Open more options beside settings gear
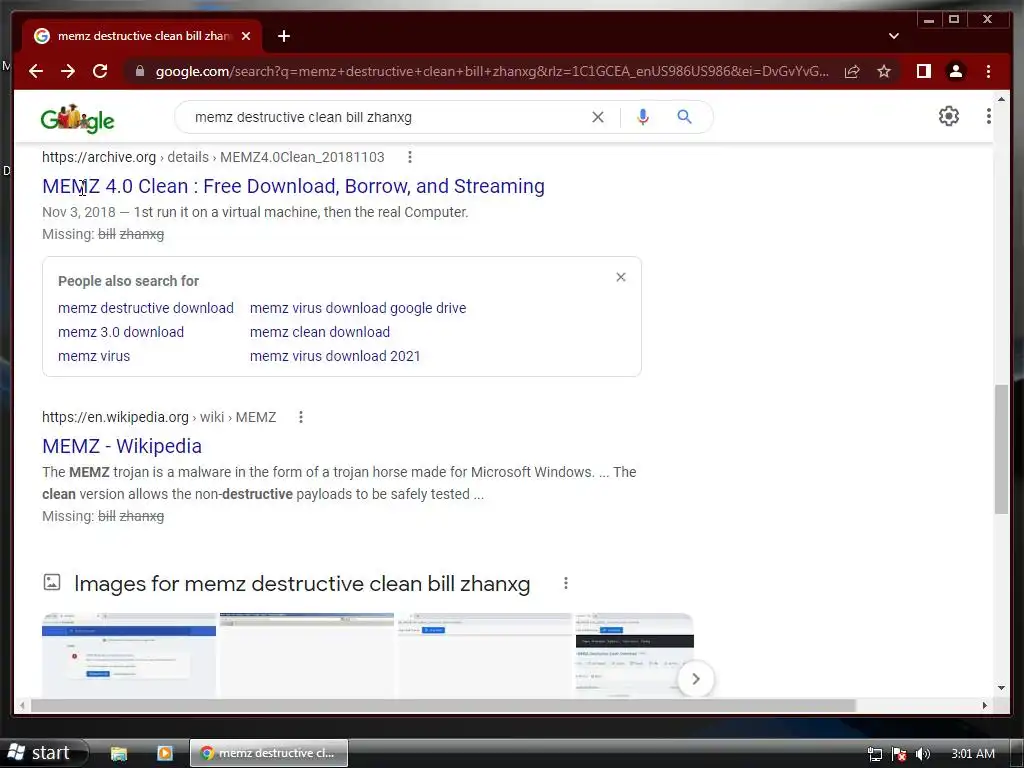Image resolution: width=1024 pixels, height=768 pixels. click(989, 116)
